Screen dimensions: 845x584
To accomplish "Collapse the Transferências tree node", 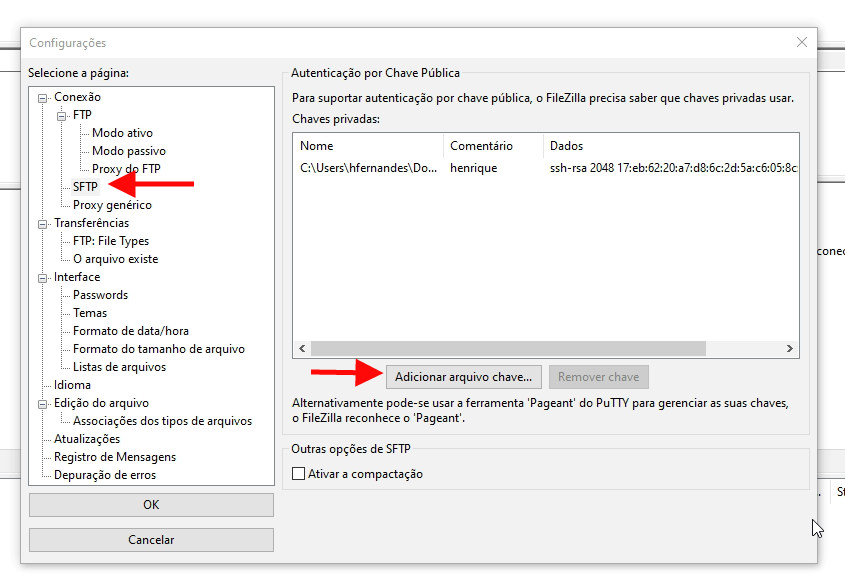I will (x=42, y=224).
